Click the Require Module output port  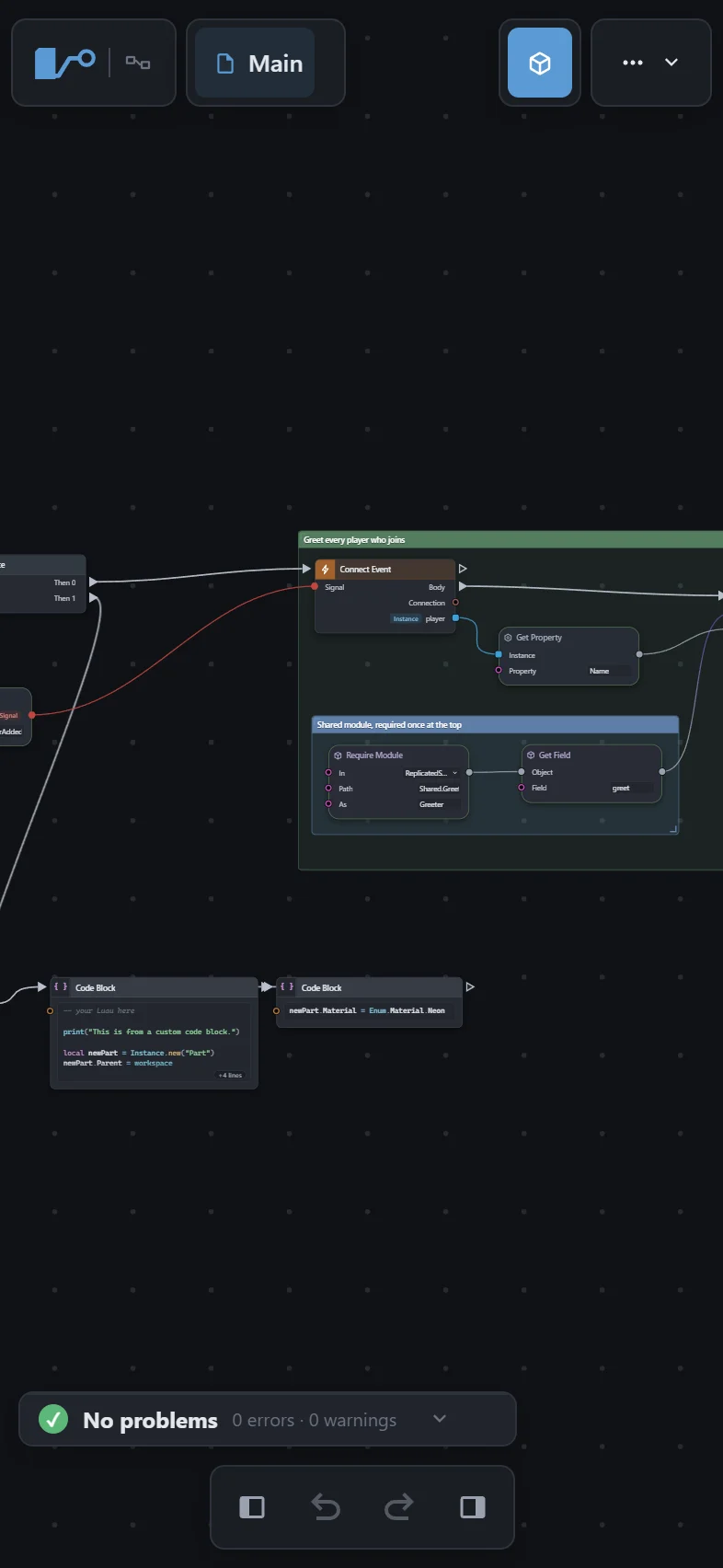(x=469, y=772)
